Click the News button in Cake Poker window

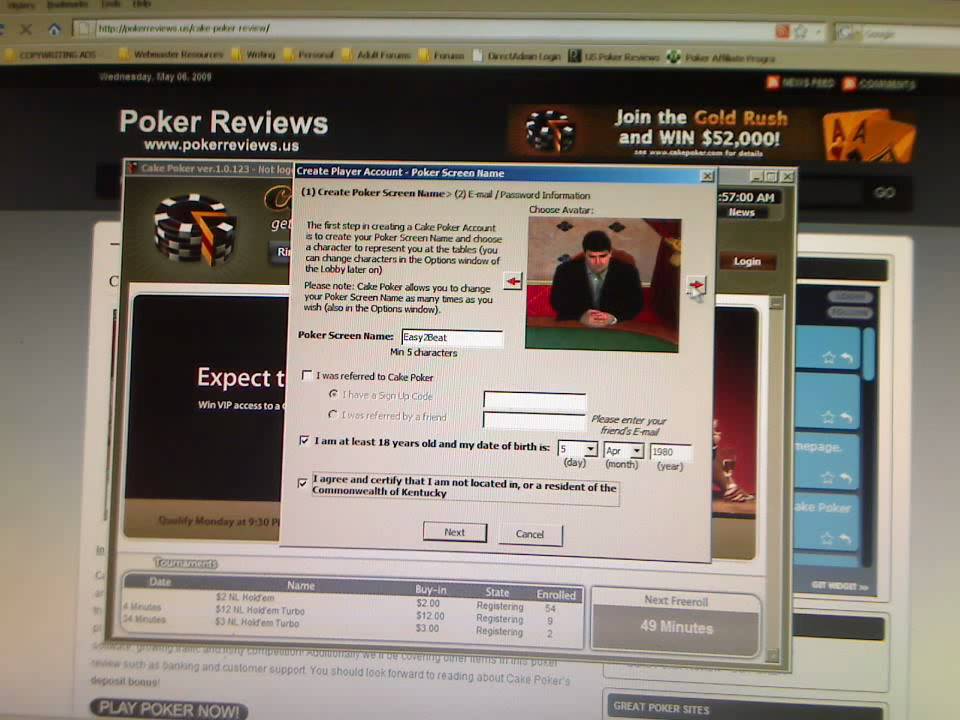742,212
